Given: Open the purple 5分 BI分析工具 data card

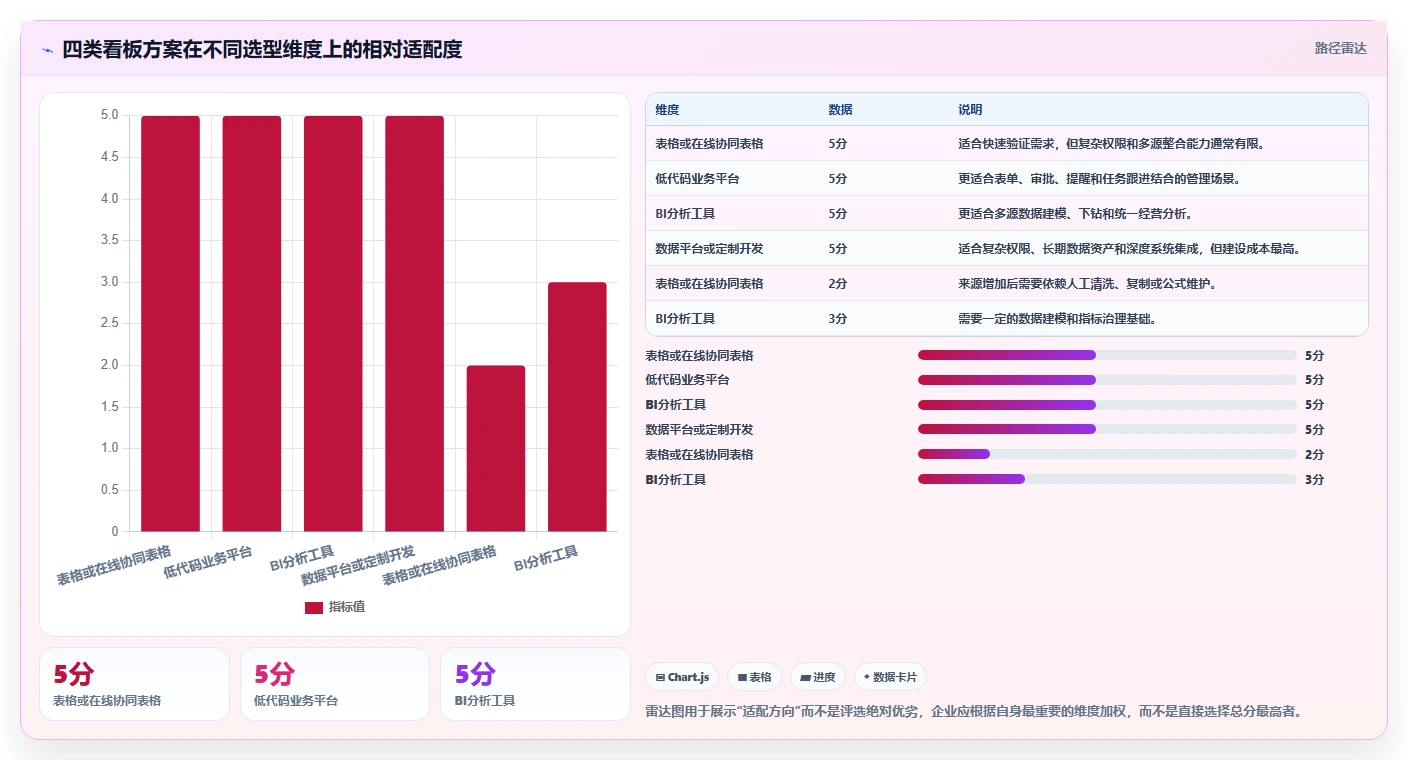Looking at the screenshot, I should [x=535, y=684].
